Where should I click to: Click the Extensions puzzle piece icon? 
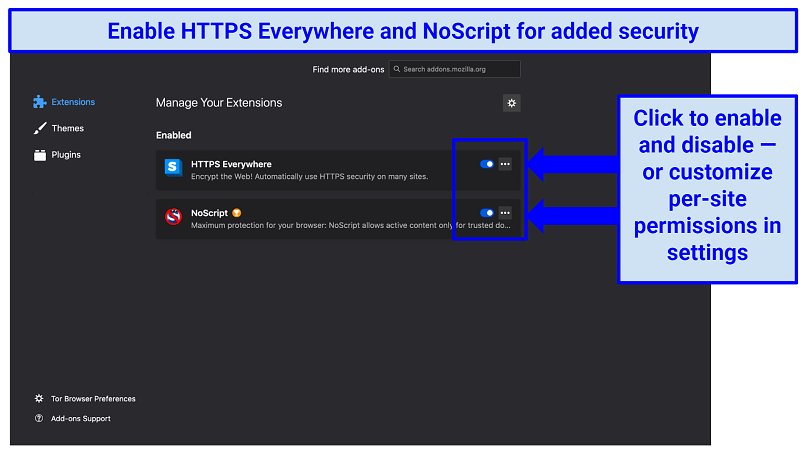click(40, 102)
